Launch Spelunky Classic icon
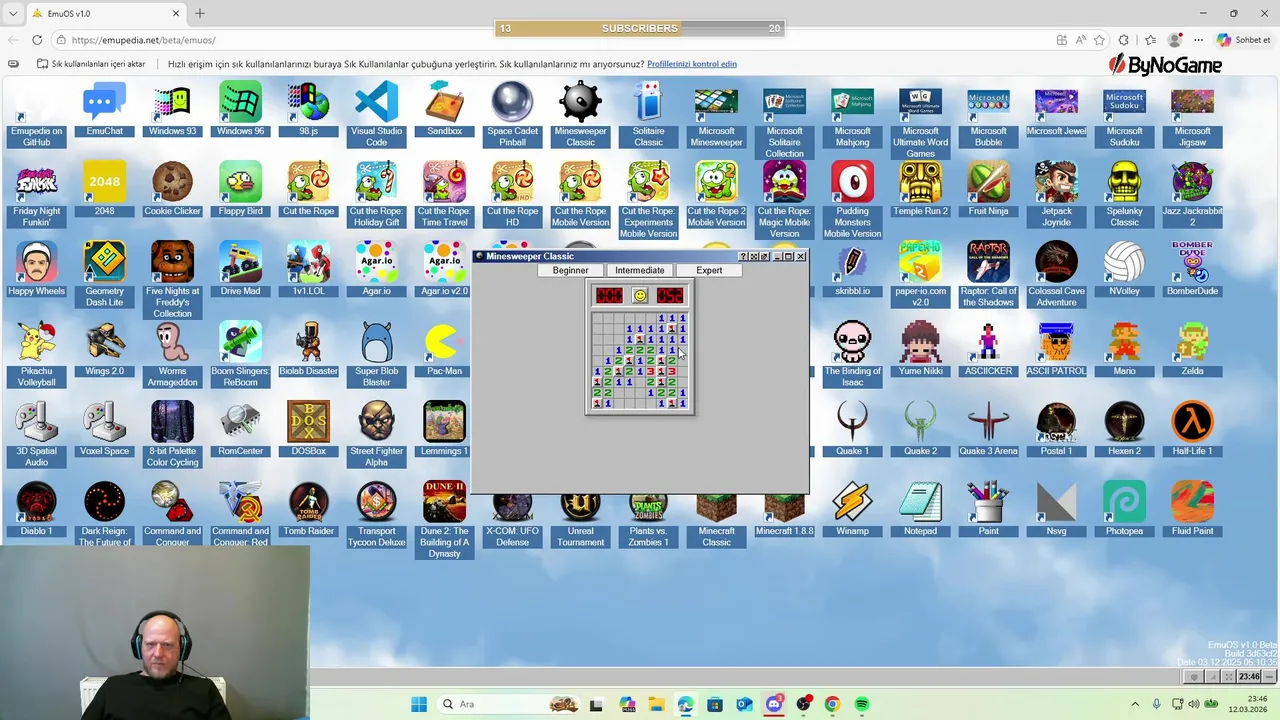Viewport: 1280px width, 720px height. [x=1125, y=195]
